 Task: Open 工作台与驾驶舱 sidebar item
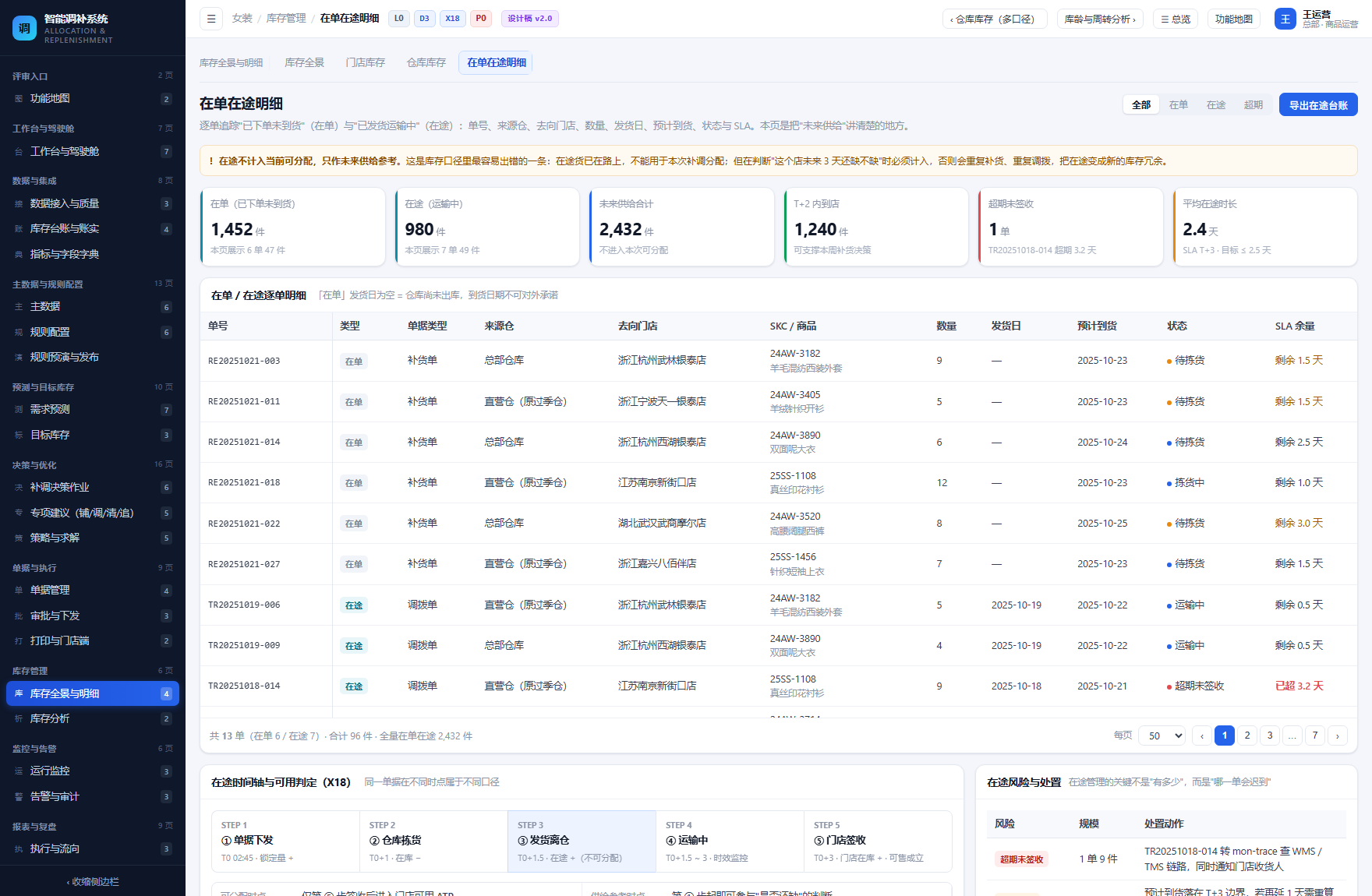click(x=93, y=152)
